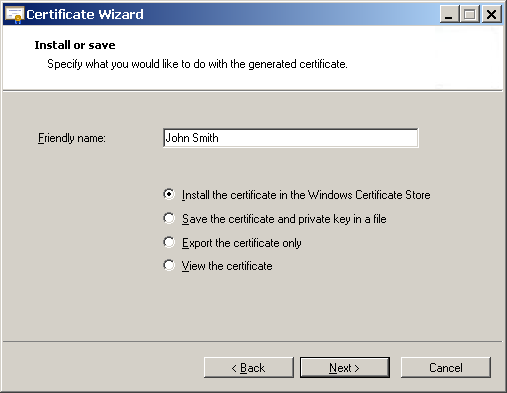
Task: Click the Install or save heading
Action: (x=75, y=45)
